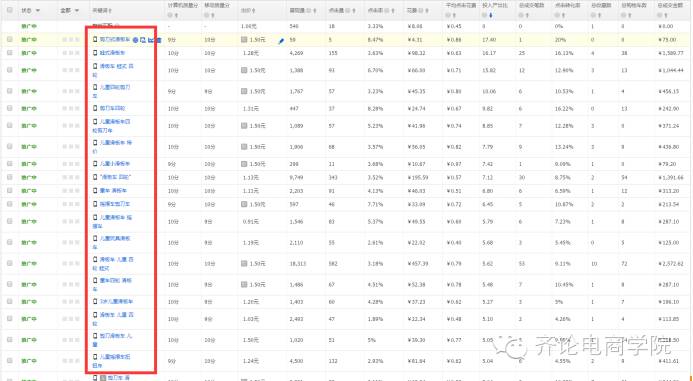Viewport: 693px width, 381px height.
Task: Click the round blue icon beside highlighted keyword
Action: point(135,40)
